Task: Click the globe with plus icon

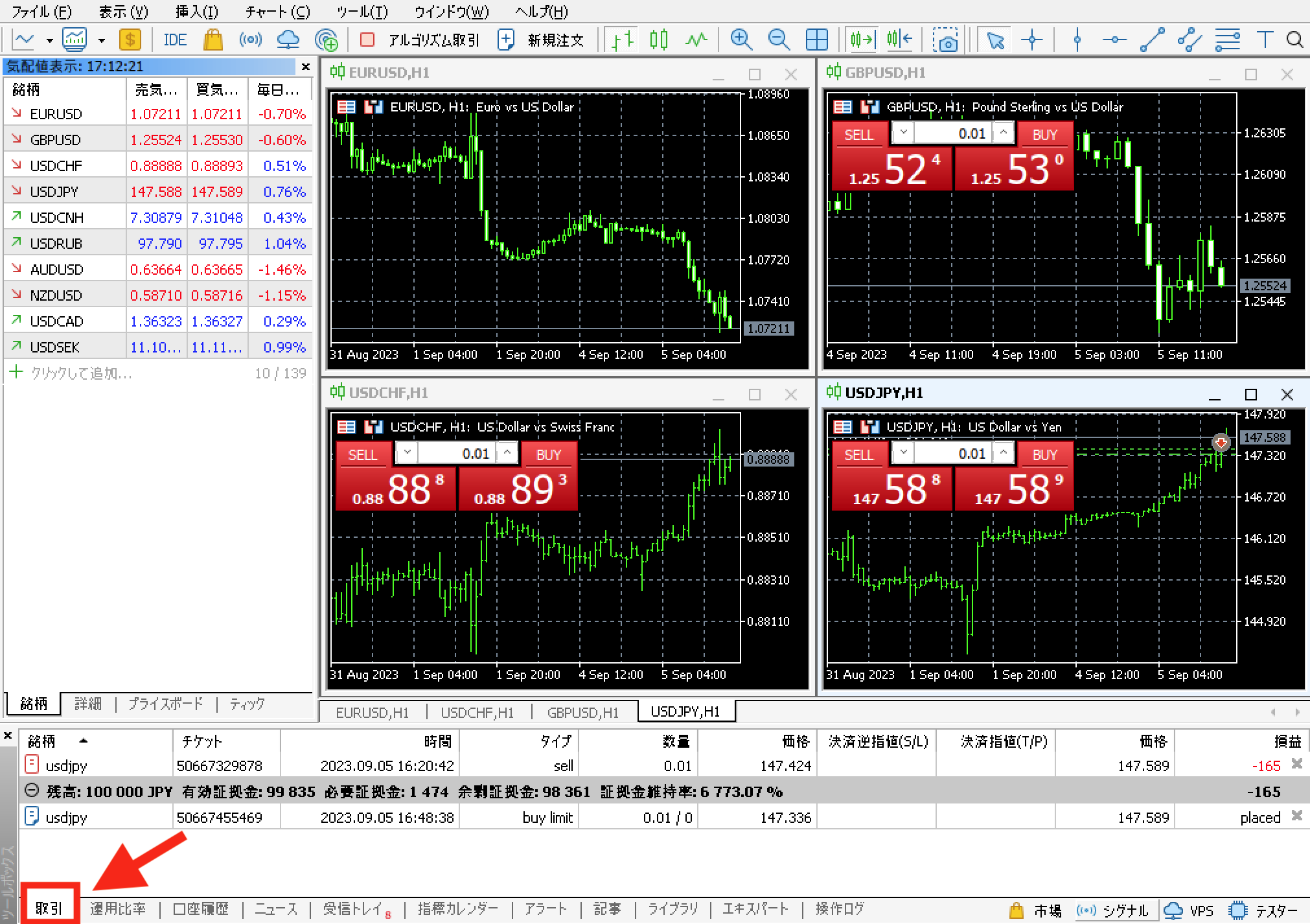Action: pos(326,40)
